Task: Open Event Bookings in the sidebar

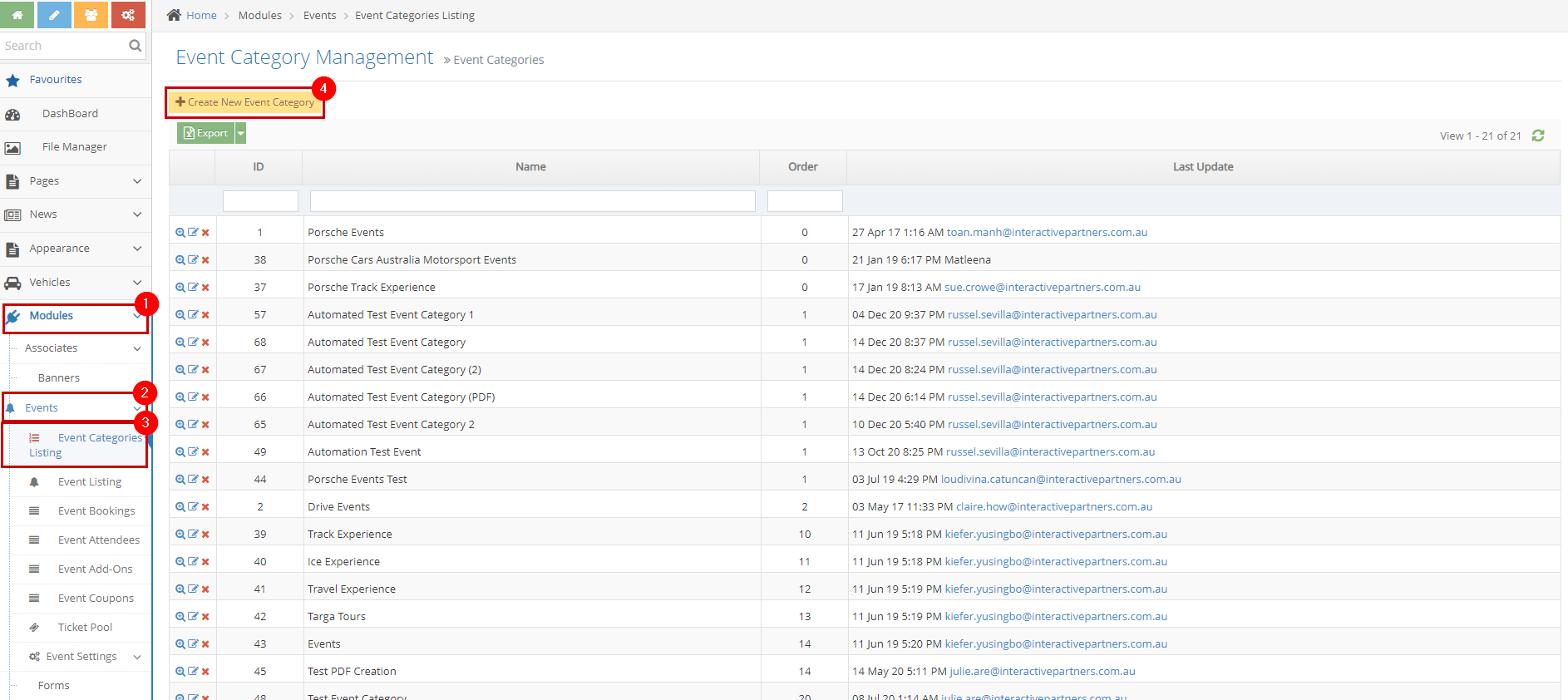Action: coord(96,511)
